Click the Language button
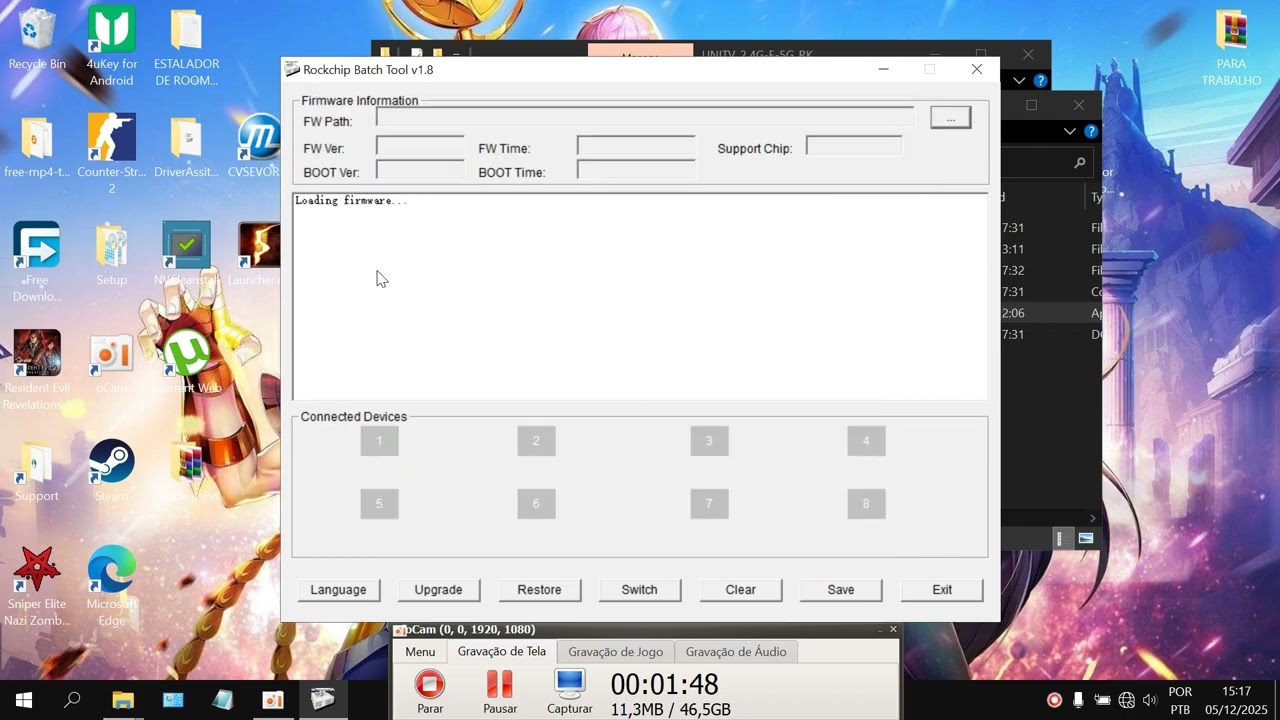 point(338,590)
